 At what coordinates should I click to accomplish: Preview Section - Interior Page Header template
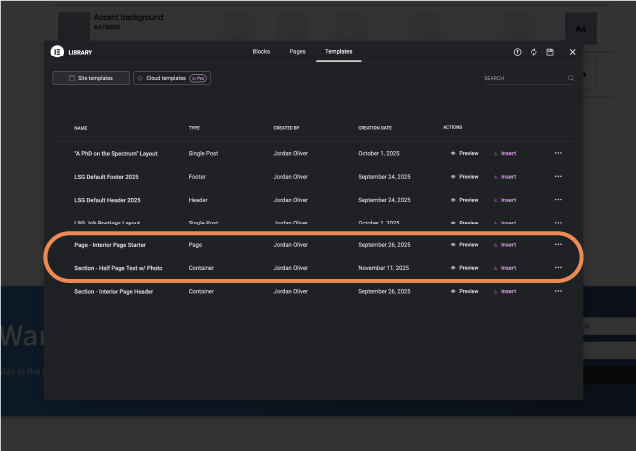point(464,292)
